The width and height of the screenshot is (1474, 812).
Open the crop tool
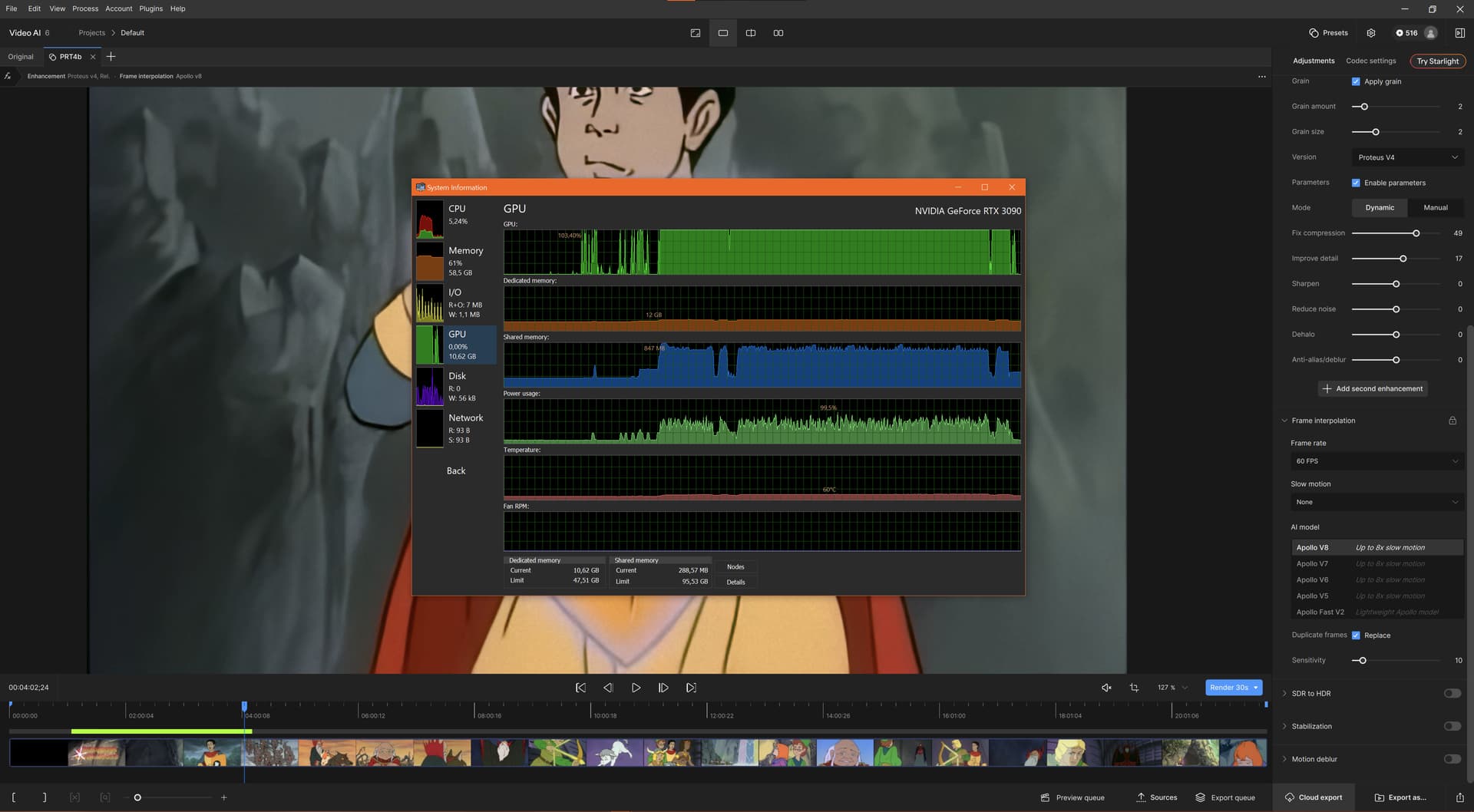point(1134,688)
